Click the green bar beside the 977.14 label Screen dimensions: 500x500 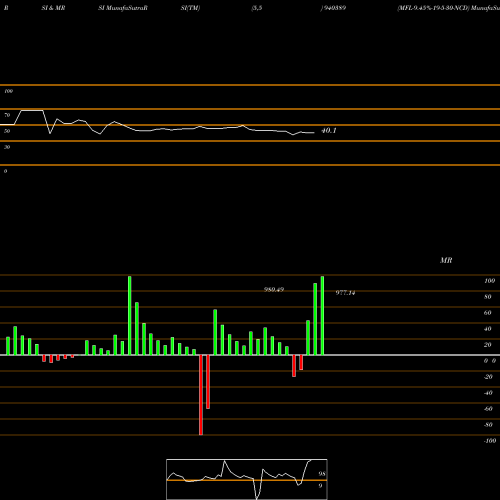pyautogui.click(x=322, y=315)
